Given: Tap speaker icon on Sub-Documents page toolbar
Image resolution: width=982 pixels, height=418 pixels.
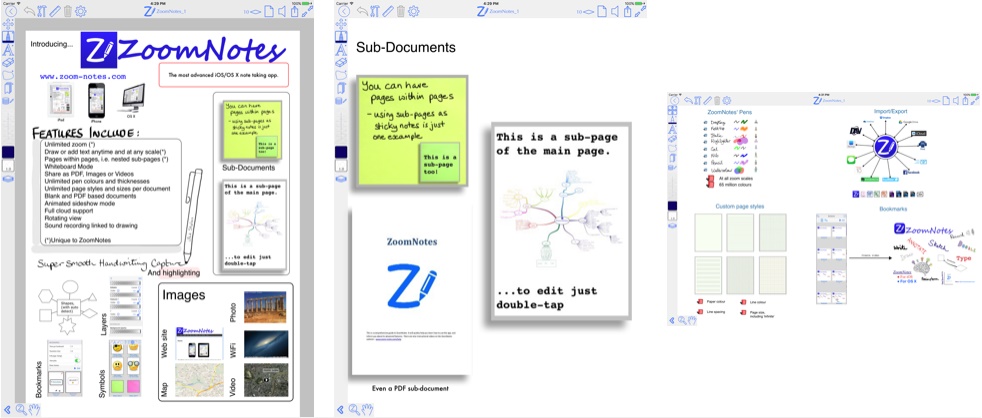Looking at the screenshot, I should point(614,11).
